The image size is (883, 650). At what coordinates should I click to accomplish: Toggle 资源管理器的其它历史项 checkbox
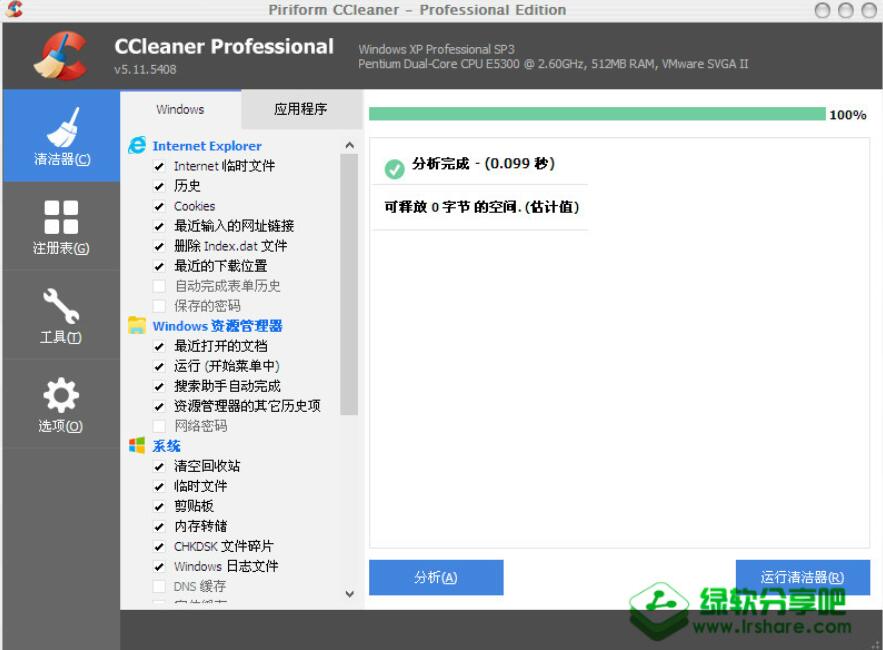[159, 406]
